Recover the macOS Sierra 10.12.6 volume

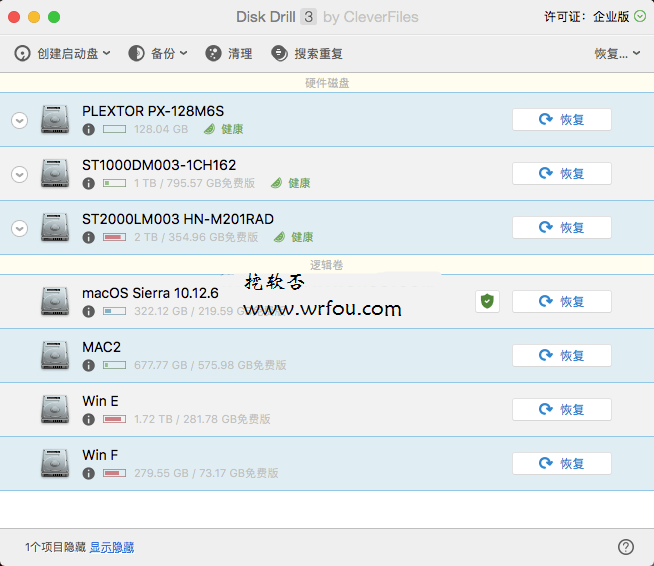click(x=562, y=302)
